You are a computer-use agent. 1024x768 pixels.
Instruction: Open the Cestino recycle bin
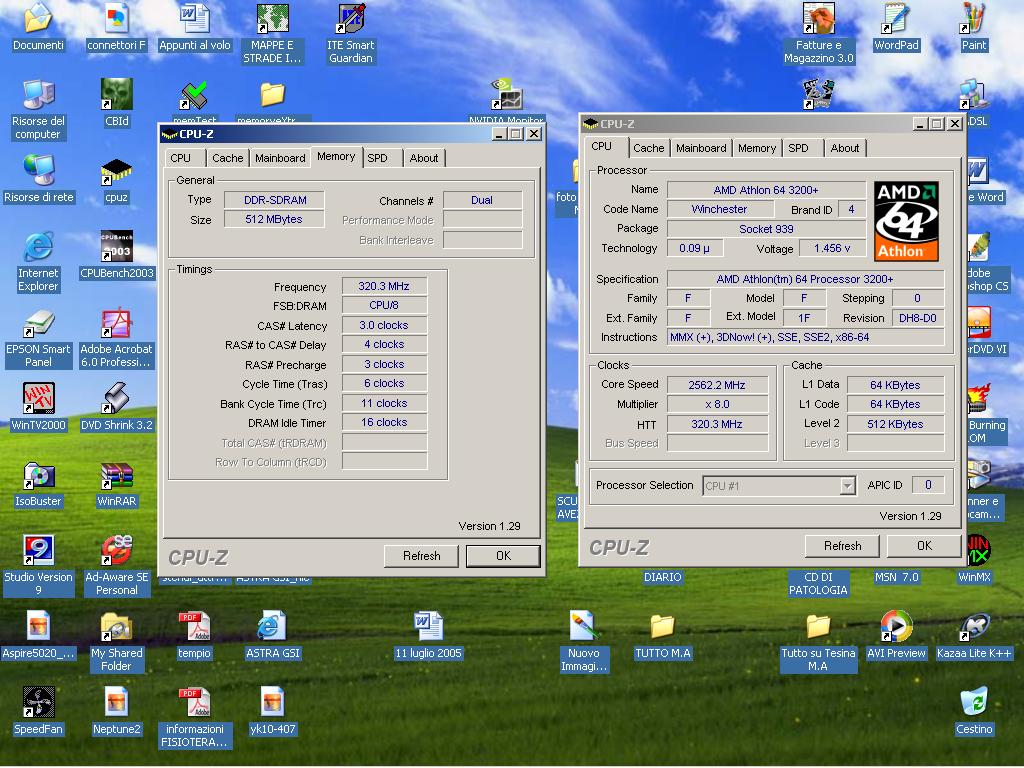point(974,703)
